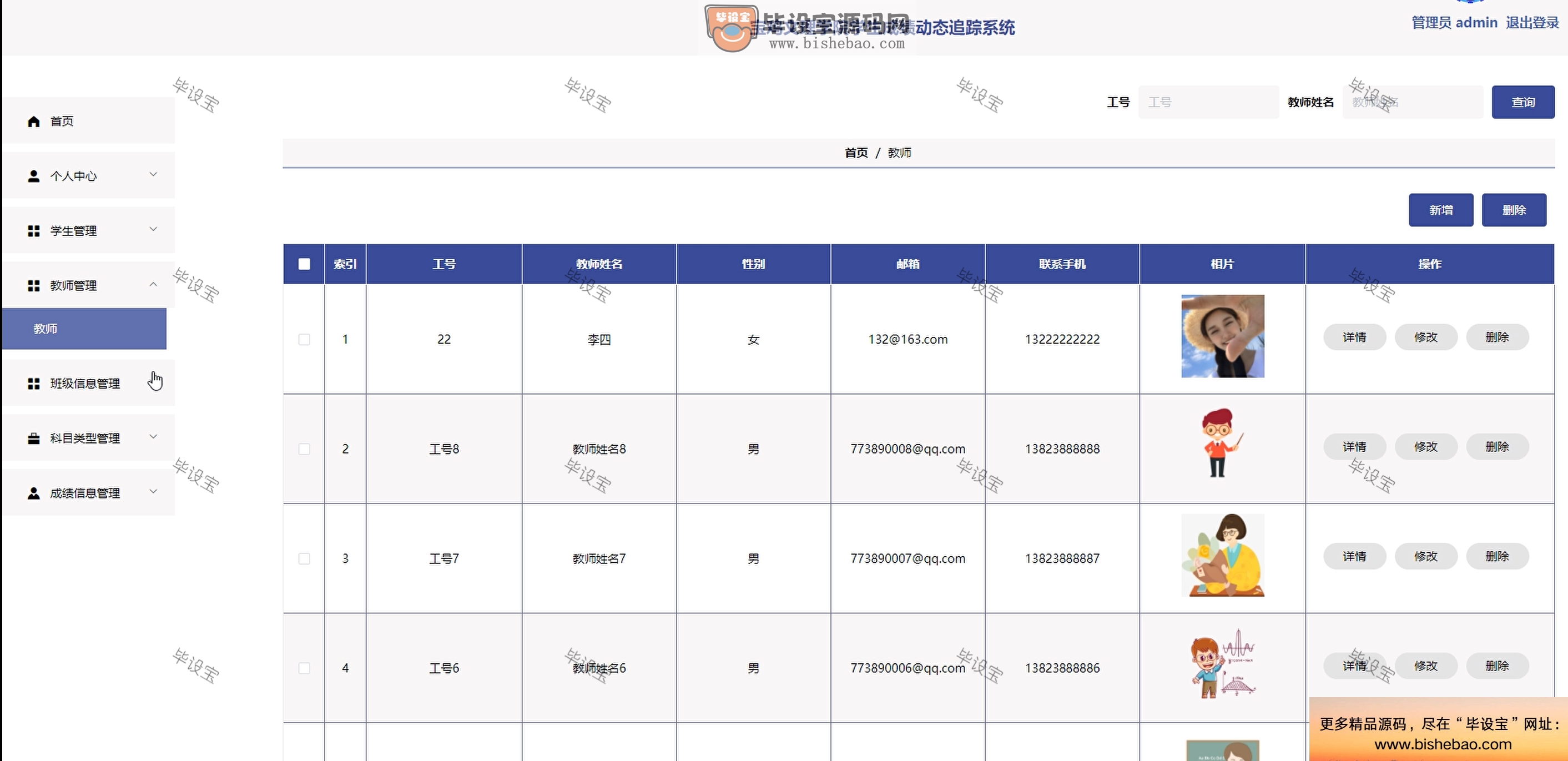Click the 工号 column header
Image resolution: width=1568 pixels, height=761 pixels.
coord(443,264)
